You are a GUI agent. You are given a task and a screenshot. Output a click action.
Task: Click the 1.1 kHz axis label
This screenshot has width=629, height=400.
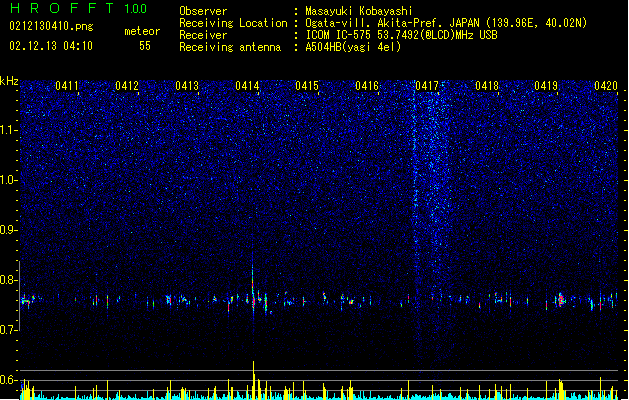9,130
